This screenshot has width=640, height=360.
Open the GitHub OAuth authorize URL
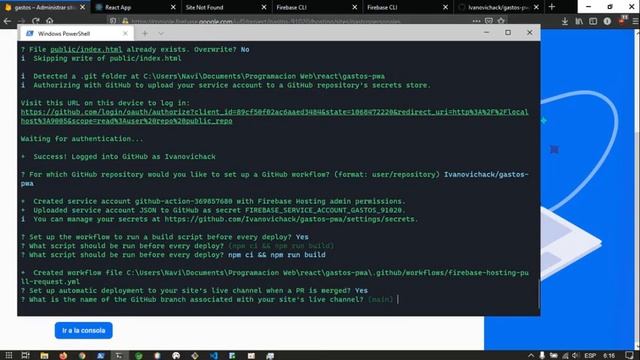click(274, 116)
